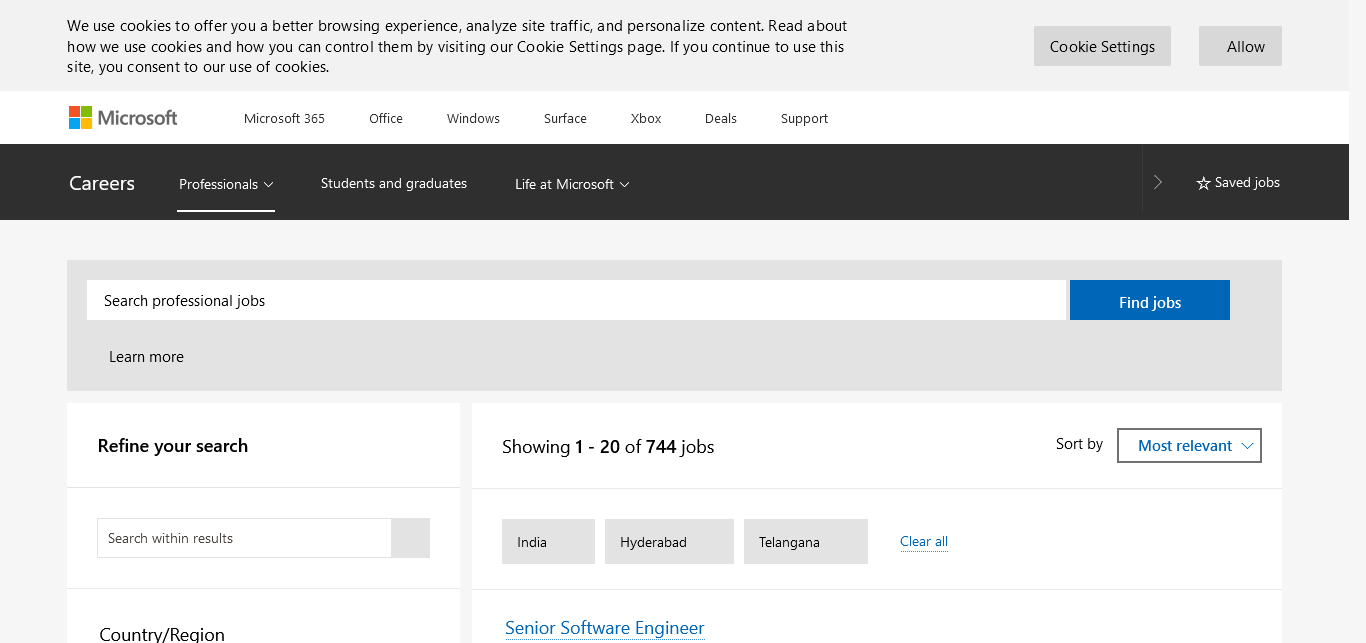Open Students and graduates section

point(394,183)
